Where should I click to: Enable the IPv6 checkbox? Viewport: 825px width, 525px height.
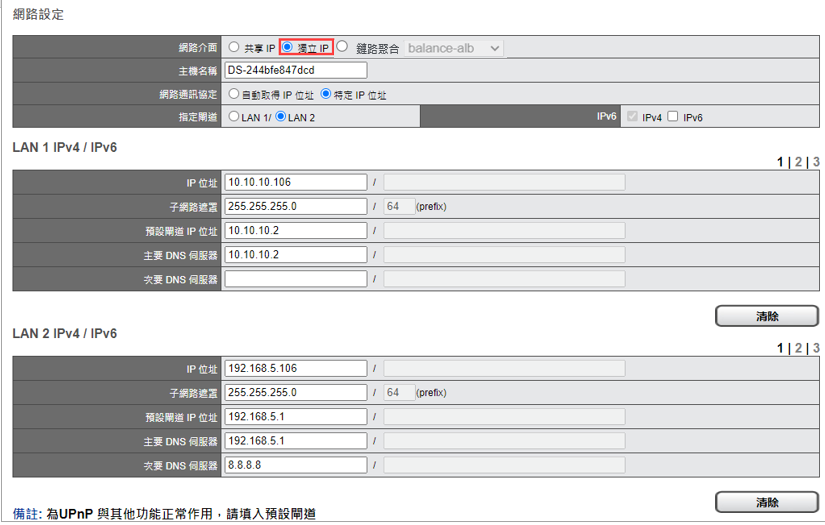[x=673, y=116]
